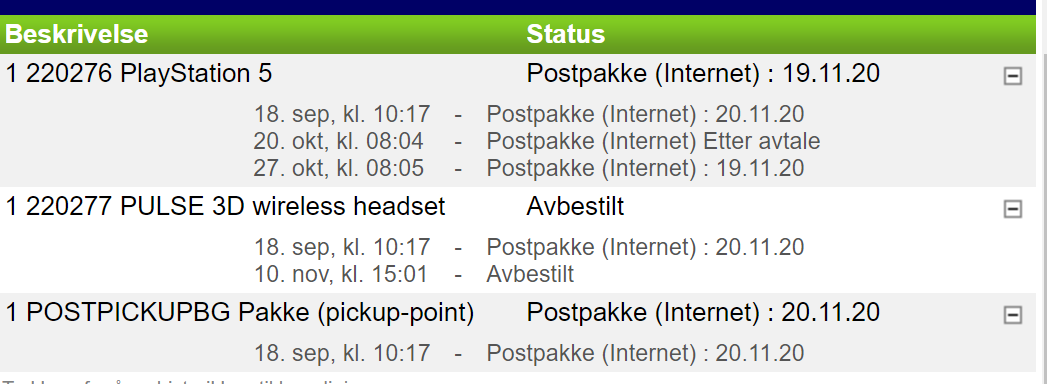Click the 27. okt entry Postpakke 19.11.20
This screenshot has height=384, width=1047.
pos(645,168)
